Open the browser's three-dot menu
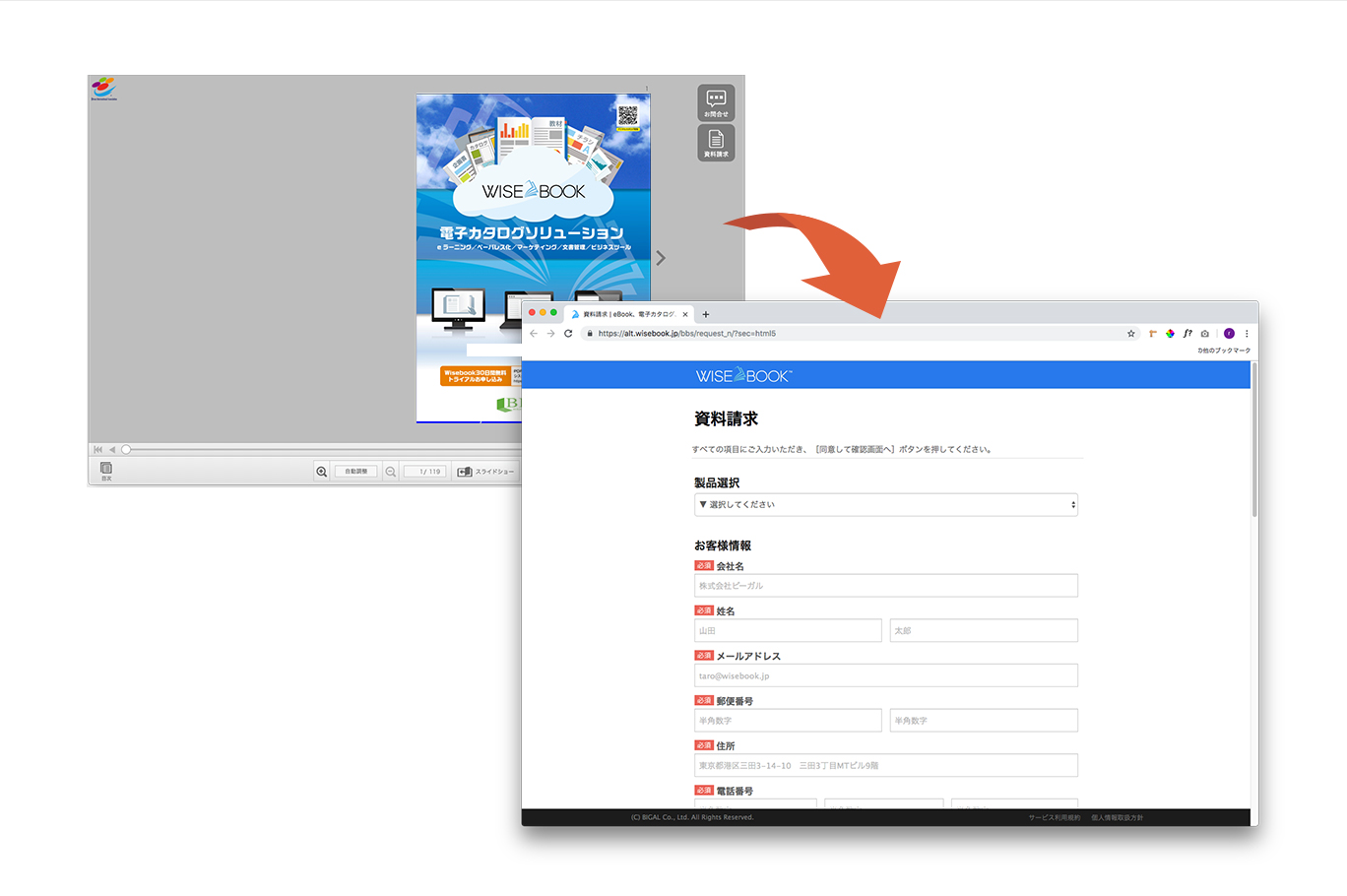The height and width of the screenshot is (896, 1347). pyautogui.click(x=1247, y=334)
